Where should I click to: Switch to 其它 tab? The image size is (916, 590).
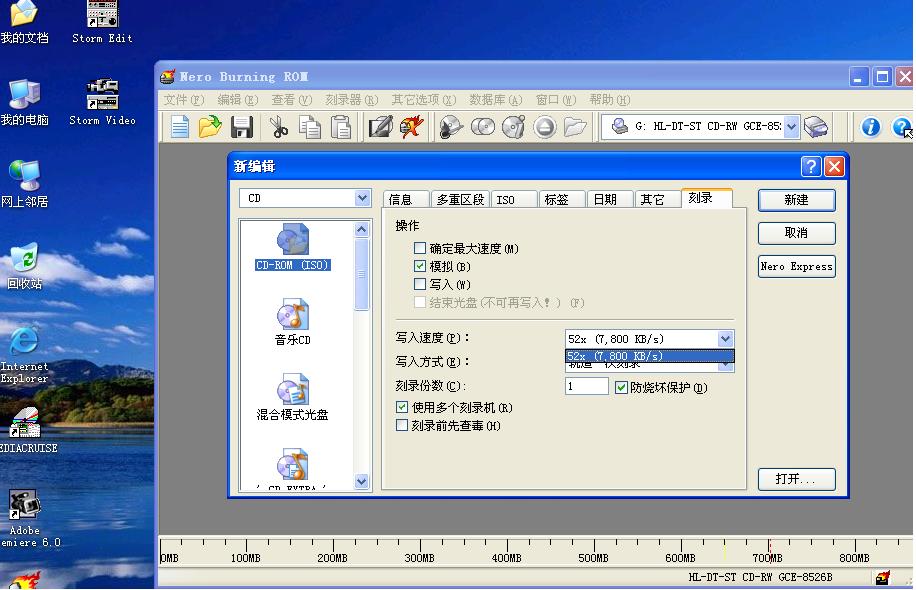coord(658,200)
